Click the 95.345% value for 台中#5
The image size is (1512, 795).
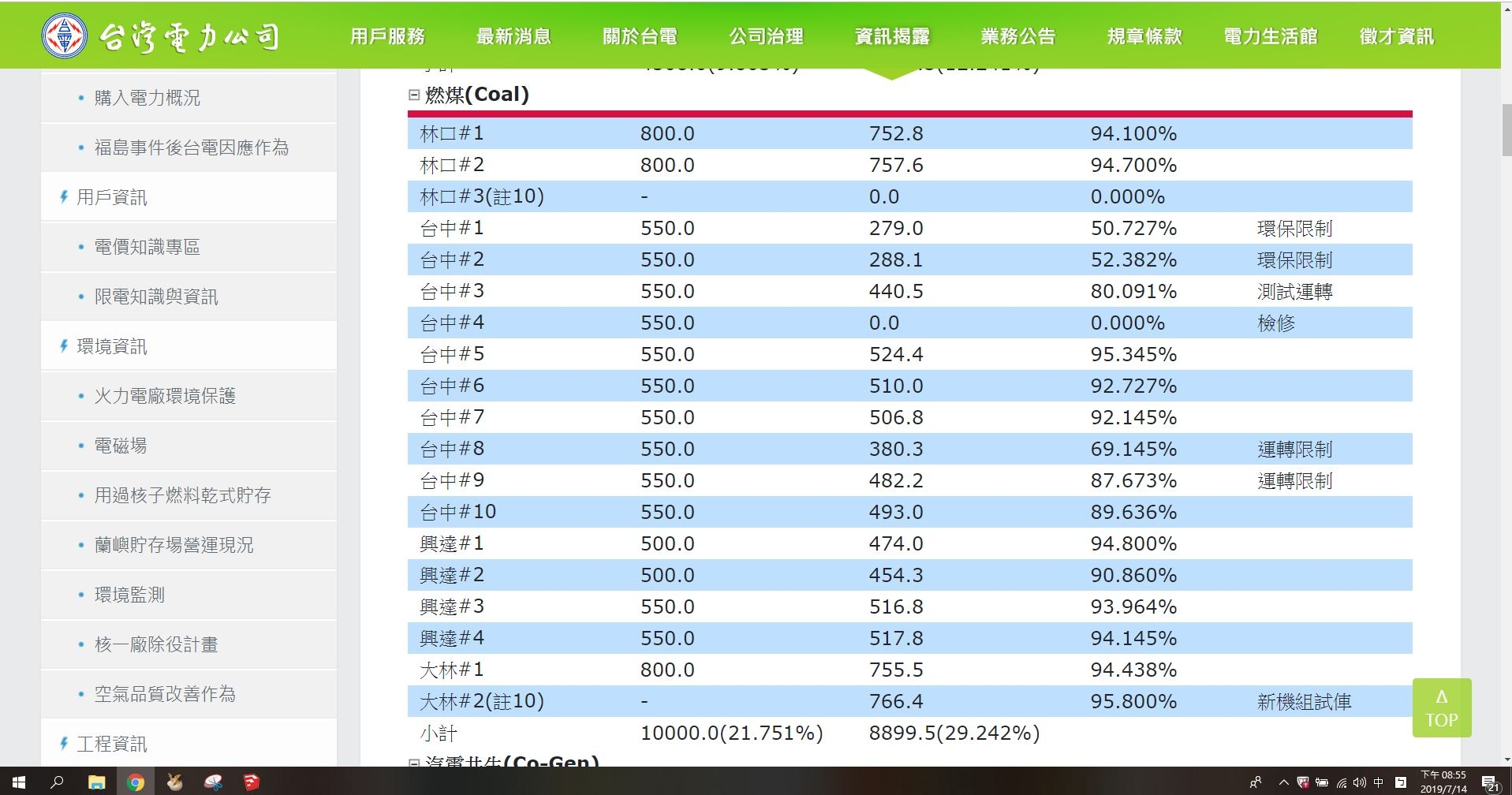1133,354
